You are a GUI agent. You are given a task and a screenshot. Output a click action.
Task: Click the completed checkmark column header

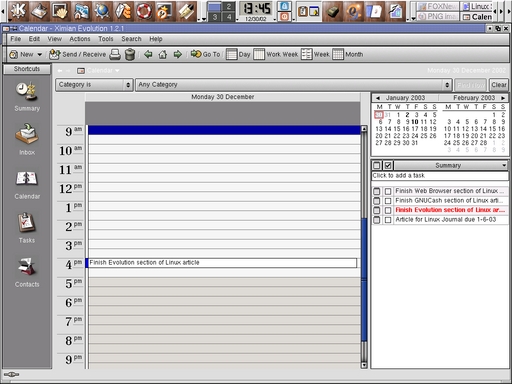pyautogui.click(x=388, y=165)
